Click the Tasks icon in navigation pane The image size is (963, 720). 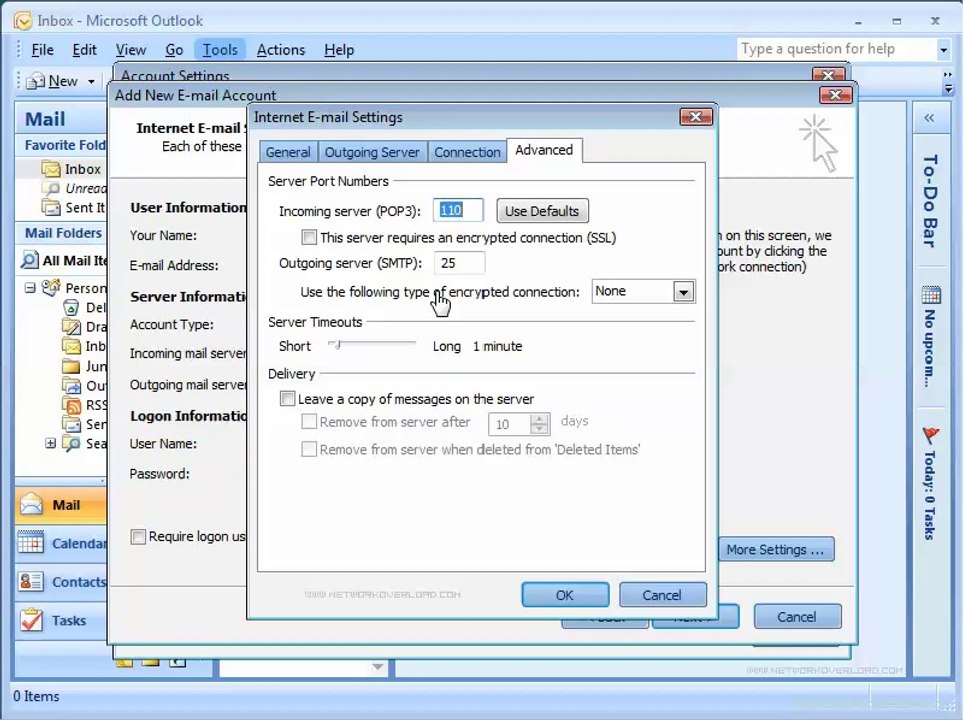(x=31, y=620)
